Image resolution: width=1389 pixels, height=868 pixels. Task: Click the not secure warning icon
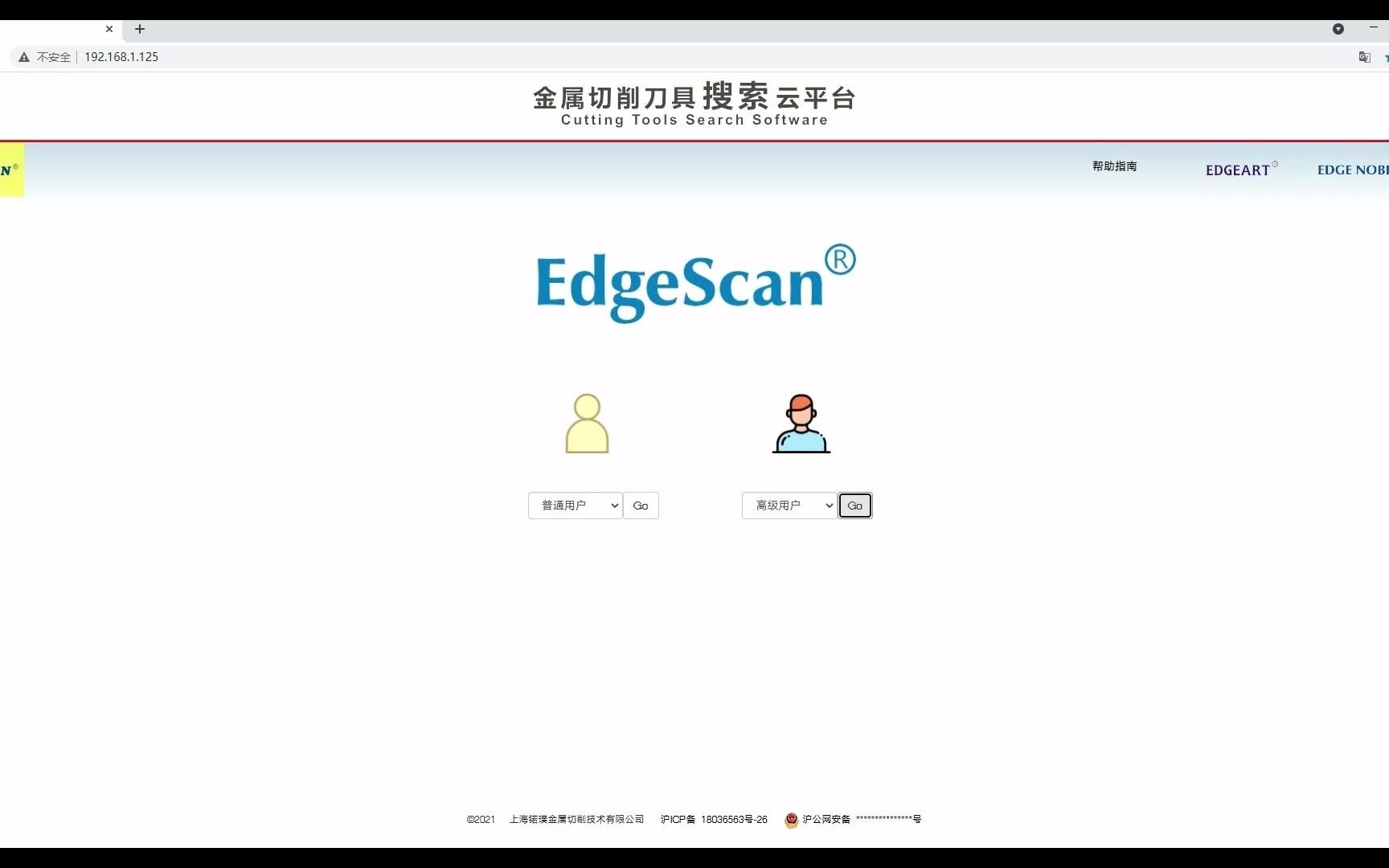point(24,57)
